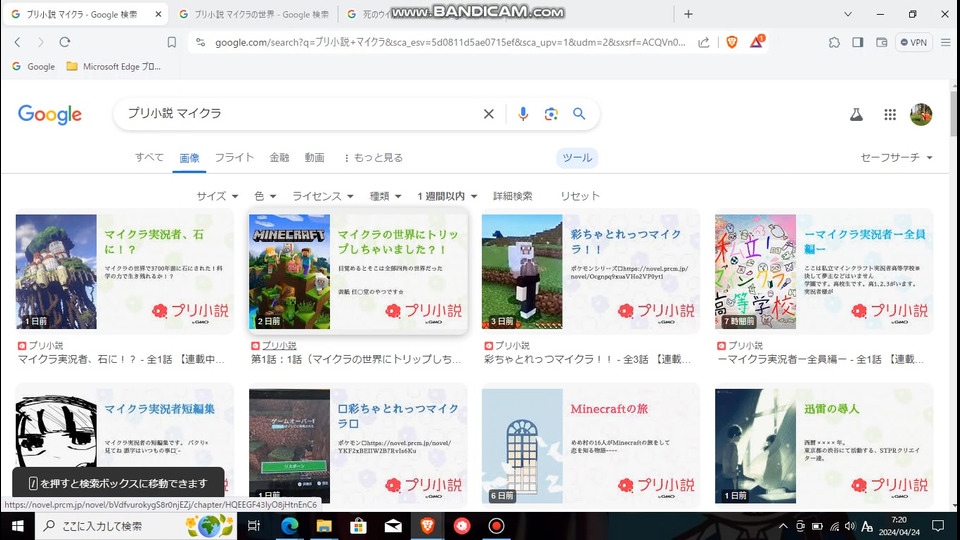
Task: Select the 画像 tab
Action: [x=189, y=158]
